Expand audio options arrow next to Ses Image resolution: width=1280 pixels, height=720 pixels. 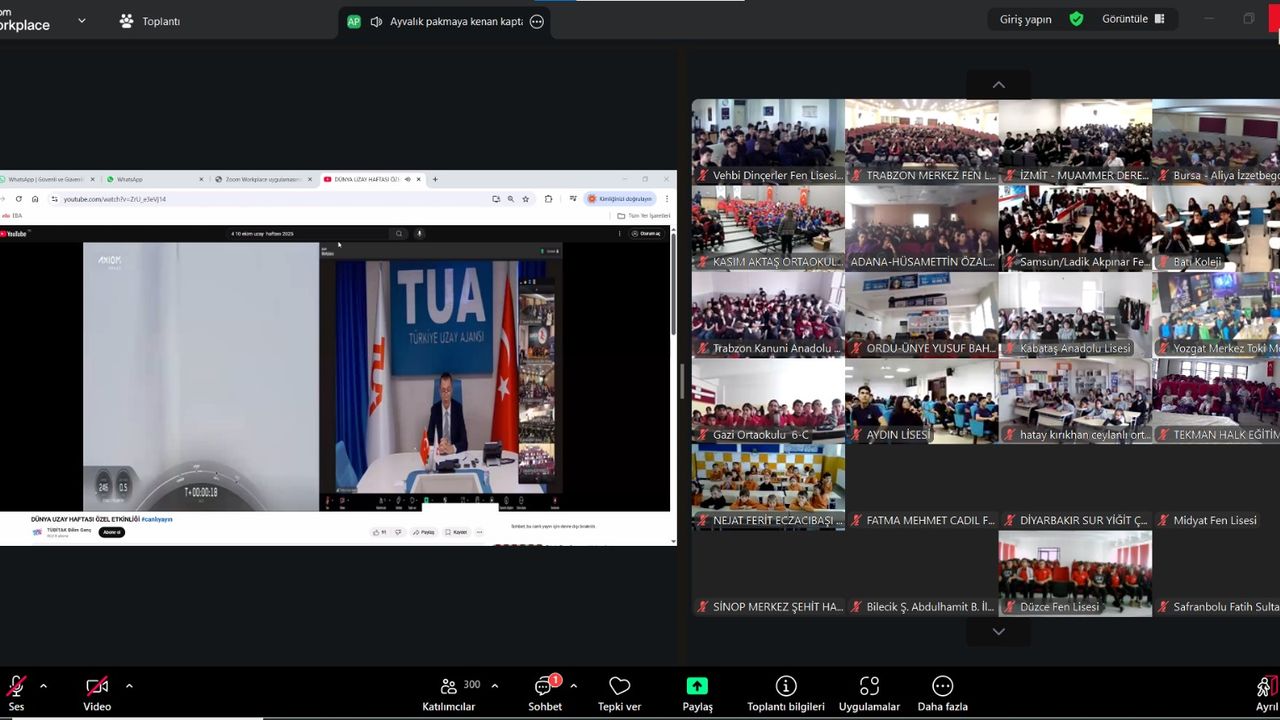click(43, 686)
